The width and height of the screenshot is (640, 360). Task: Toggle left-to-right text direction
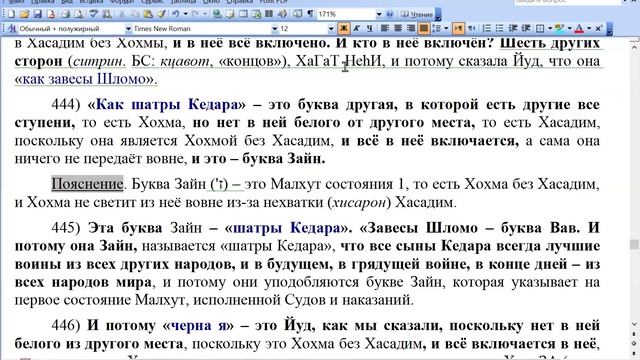[x=458, y=28]
